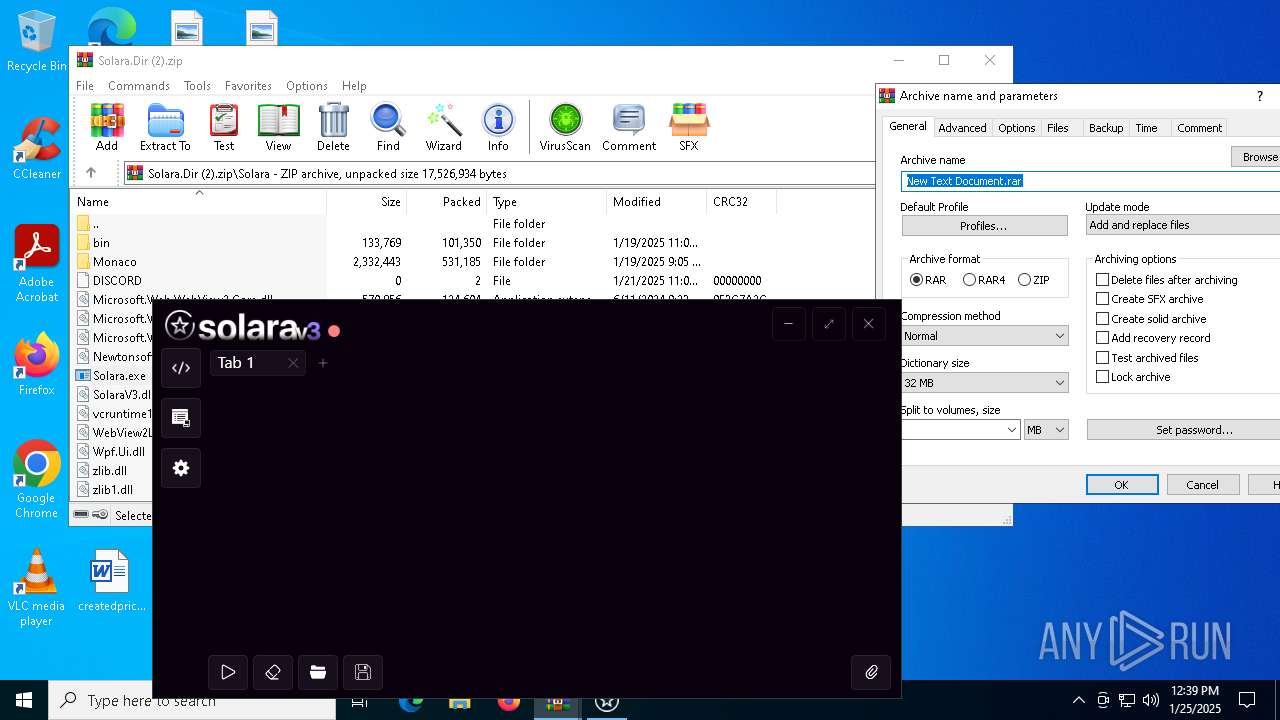
Task: Click Windows Start button
Action: pyautogui.click(x=24, y=700)
